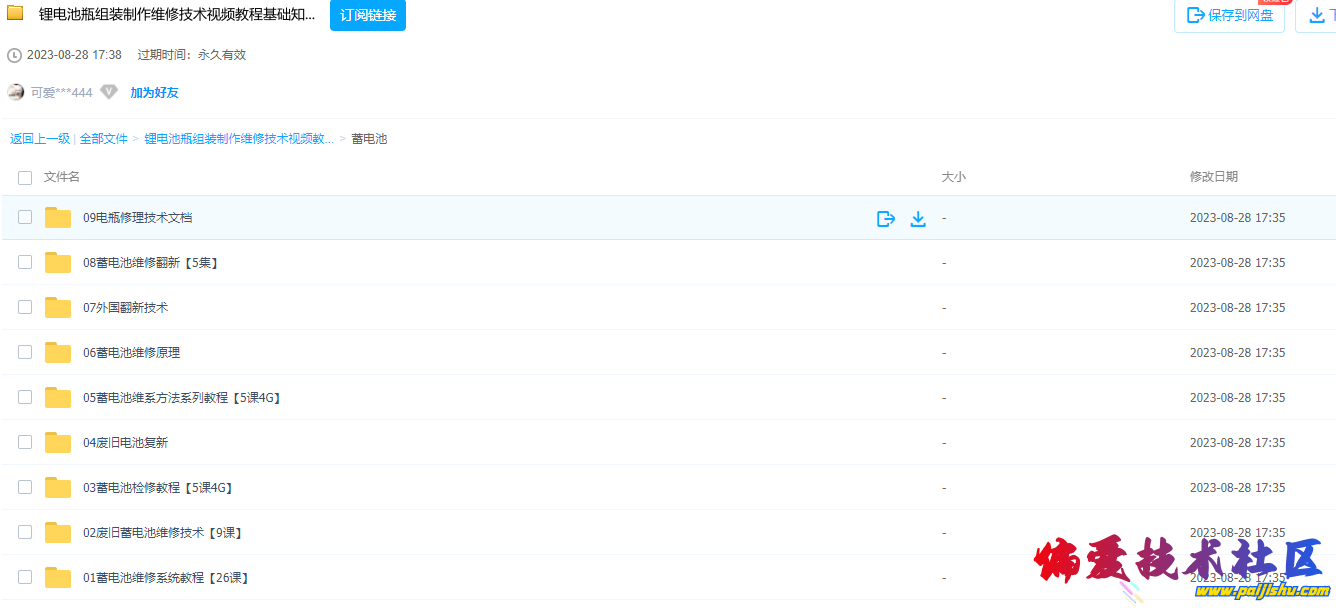Click 返回上一级 breadcrumb link
This screenshot has height=615, width=1336.
point(40,139)
